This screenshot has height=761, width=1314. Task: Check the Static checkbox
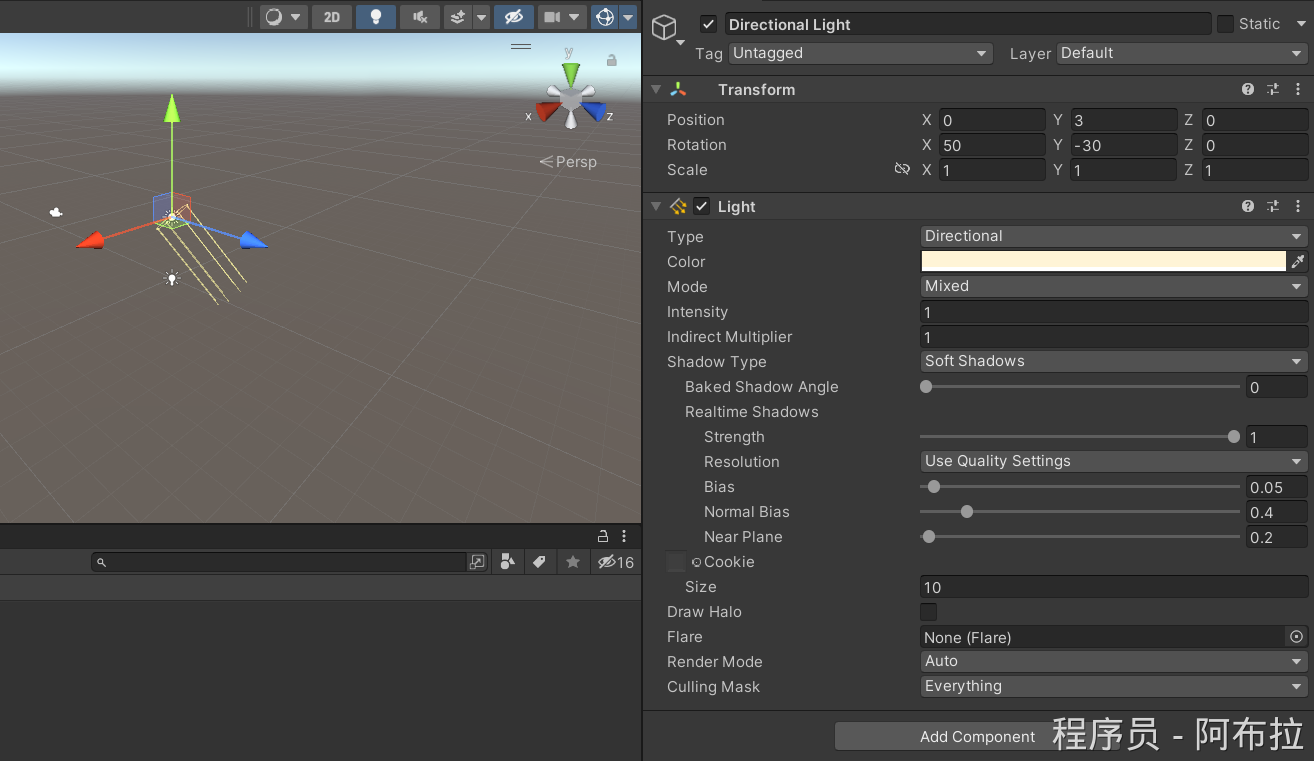pyautogui.click(x=1225, y=24)
